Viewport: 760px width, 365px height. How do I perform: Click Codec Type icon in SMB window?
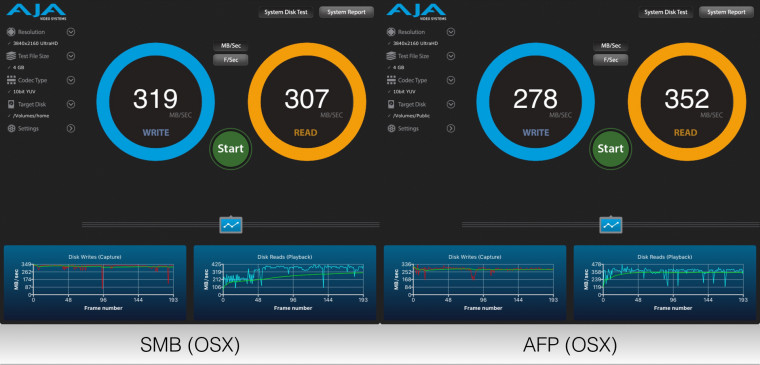[11, 80]
